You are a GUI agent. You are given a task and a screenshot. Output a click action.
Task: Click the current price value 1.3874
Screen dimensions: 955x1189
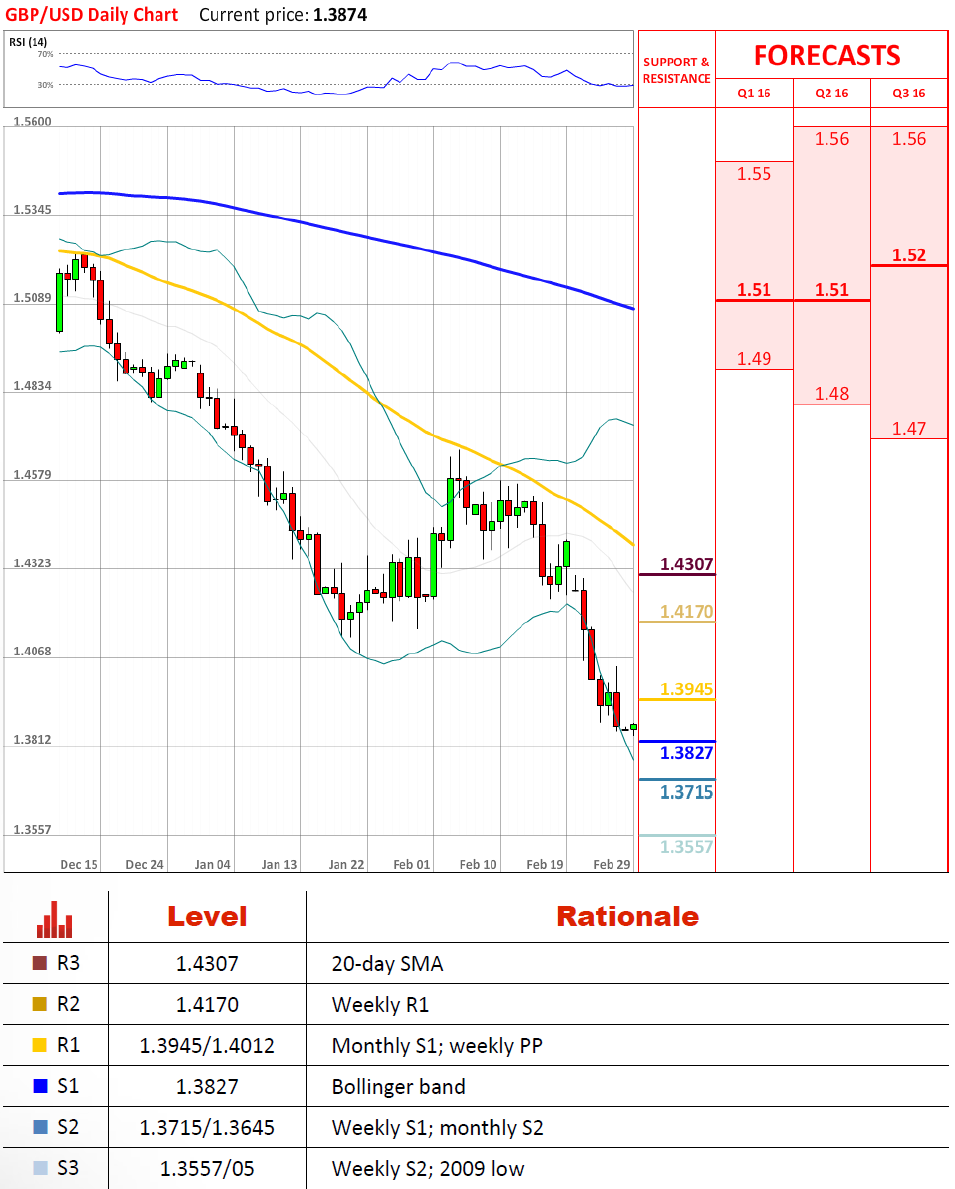pos(340,15)
